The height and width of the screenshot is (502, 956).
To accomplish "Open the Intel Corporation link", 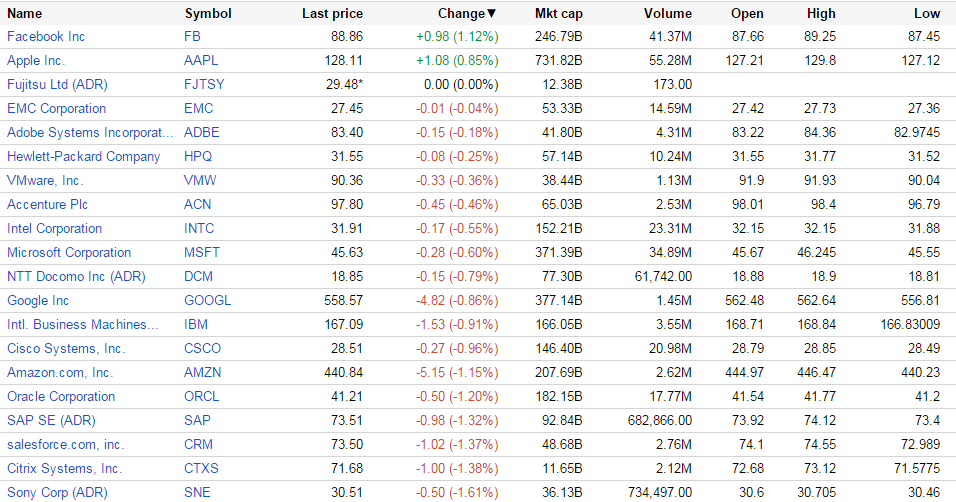I will click(54, 228).
